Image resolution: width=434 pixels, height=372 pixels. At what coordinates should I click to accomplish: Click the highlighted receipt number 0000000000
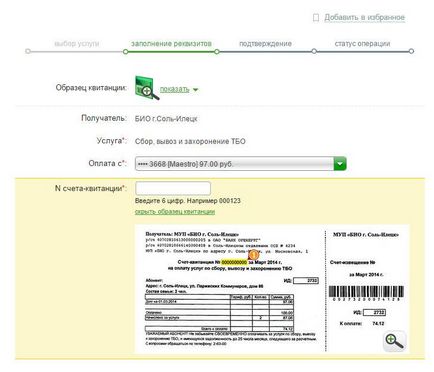[x=235, y=262]
